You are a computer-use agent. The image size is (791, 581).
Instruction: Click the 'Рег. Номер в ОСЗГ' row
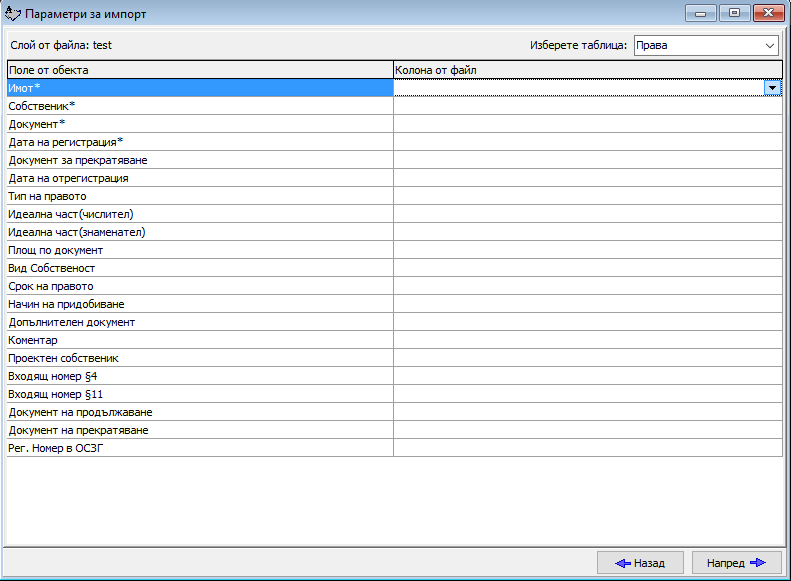(200, 448)
